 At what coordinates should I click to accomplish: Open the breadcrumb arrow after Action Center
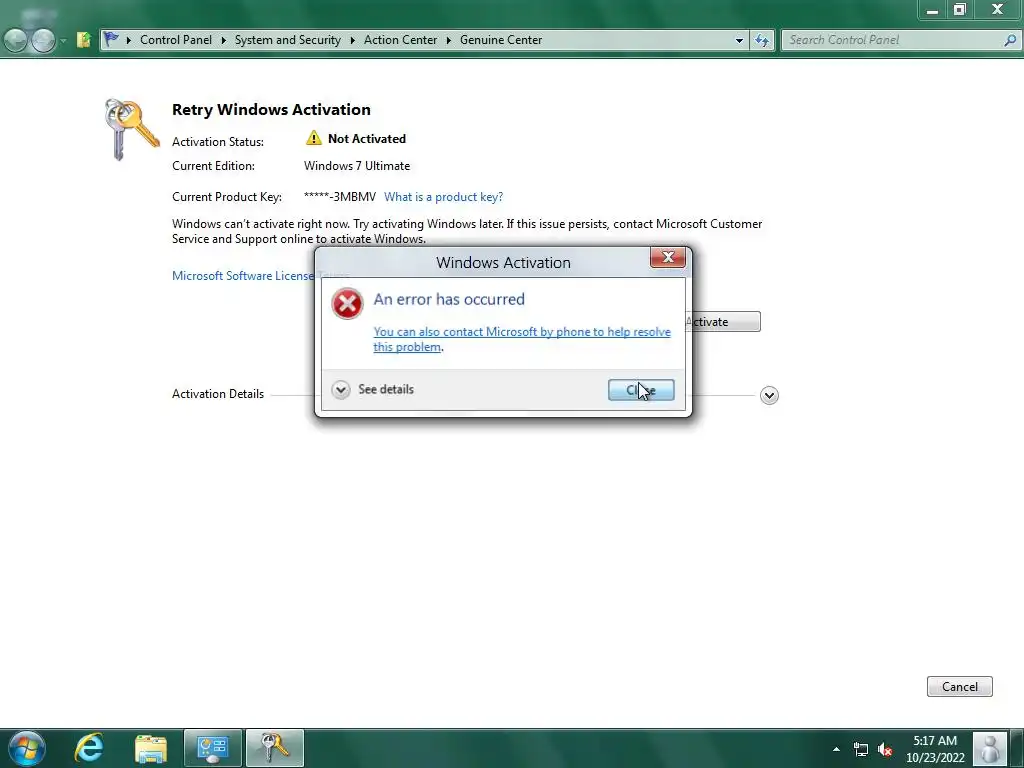click(449, 40)
